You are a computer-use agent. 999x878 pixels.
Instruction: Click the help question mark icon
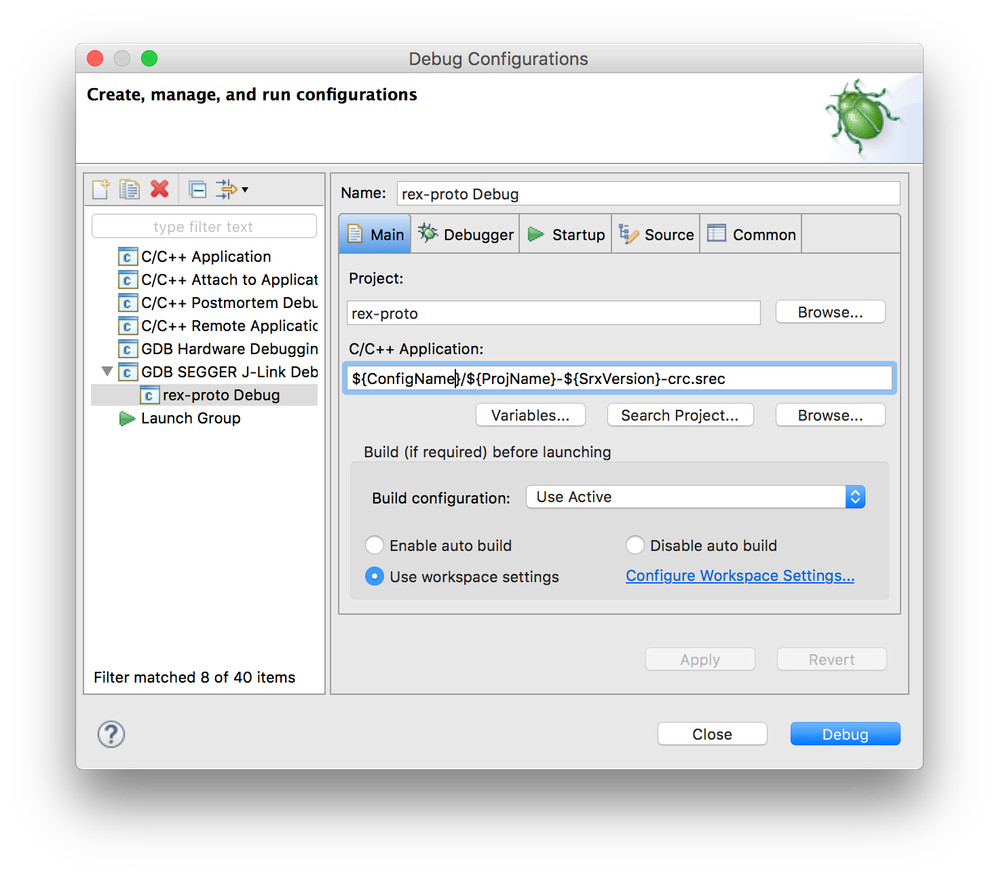pos(110,734)
